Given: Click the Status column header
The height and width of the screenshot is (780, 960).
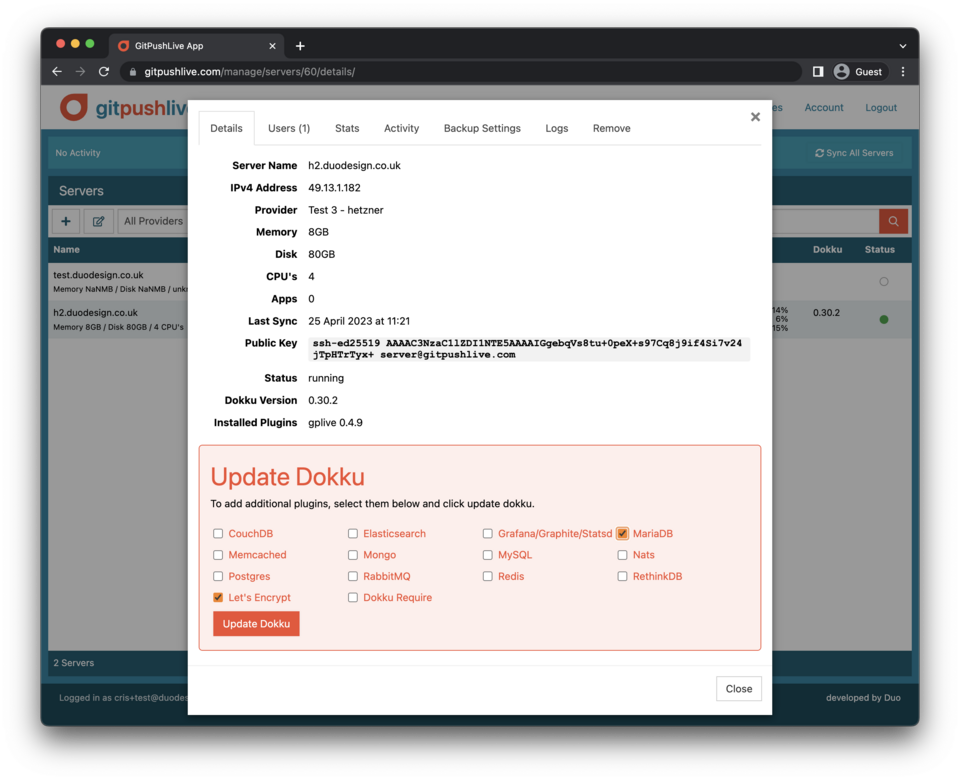Looking at the screenshot, I should point(880,250).
